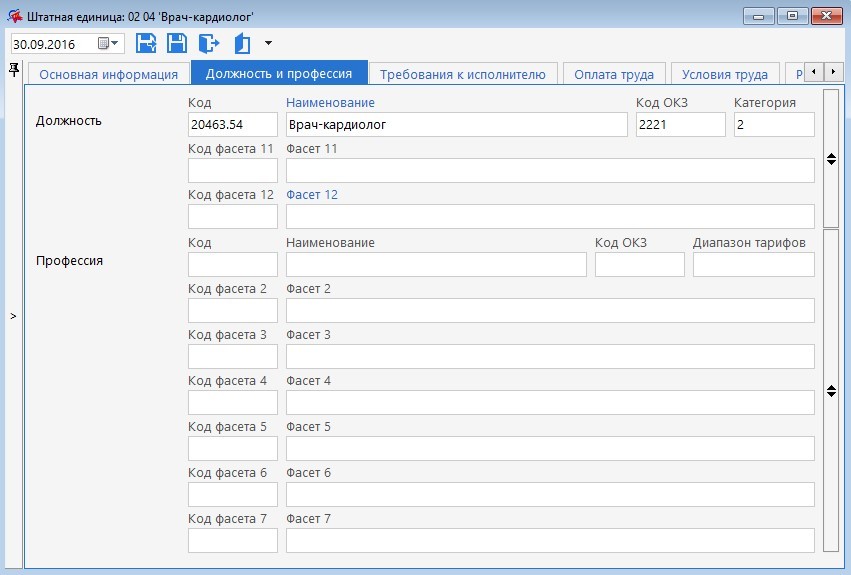
Task: Click the Код фасета 12 field
Action: pos(233,217)
